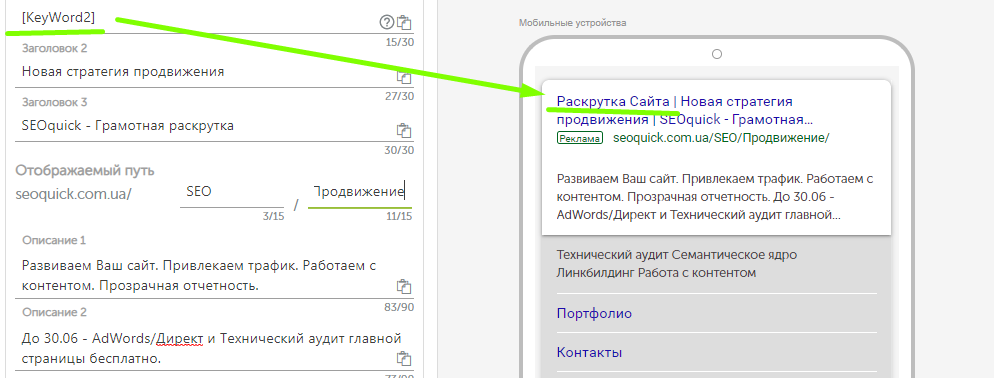Click paste icon for Описание 1 field

click(404, 286)
